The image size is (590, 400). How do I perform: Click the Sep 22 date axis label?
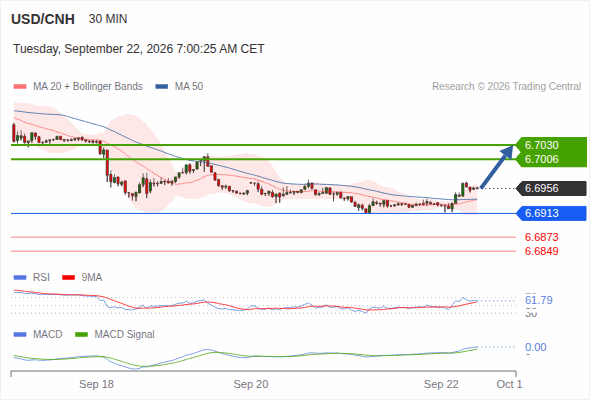(x=441, y=384)
